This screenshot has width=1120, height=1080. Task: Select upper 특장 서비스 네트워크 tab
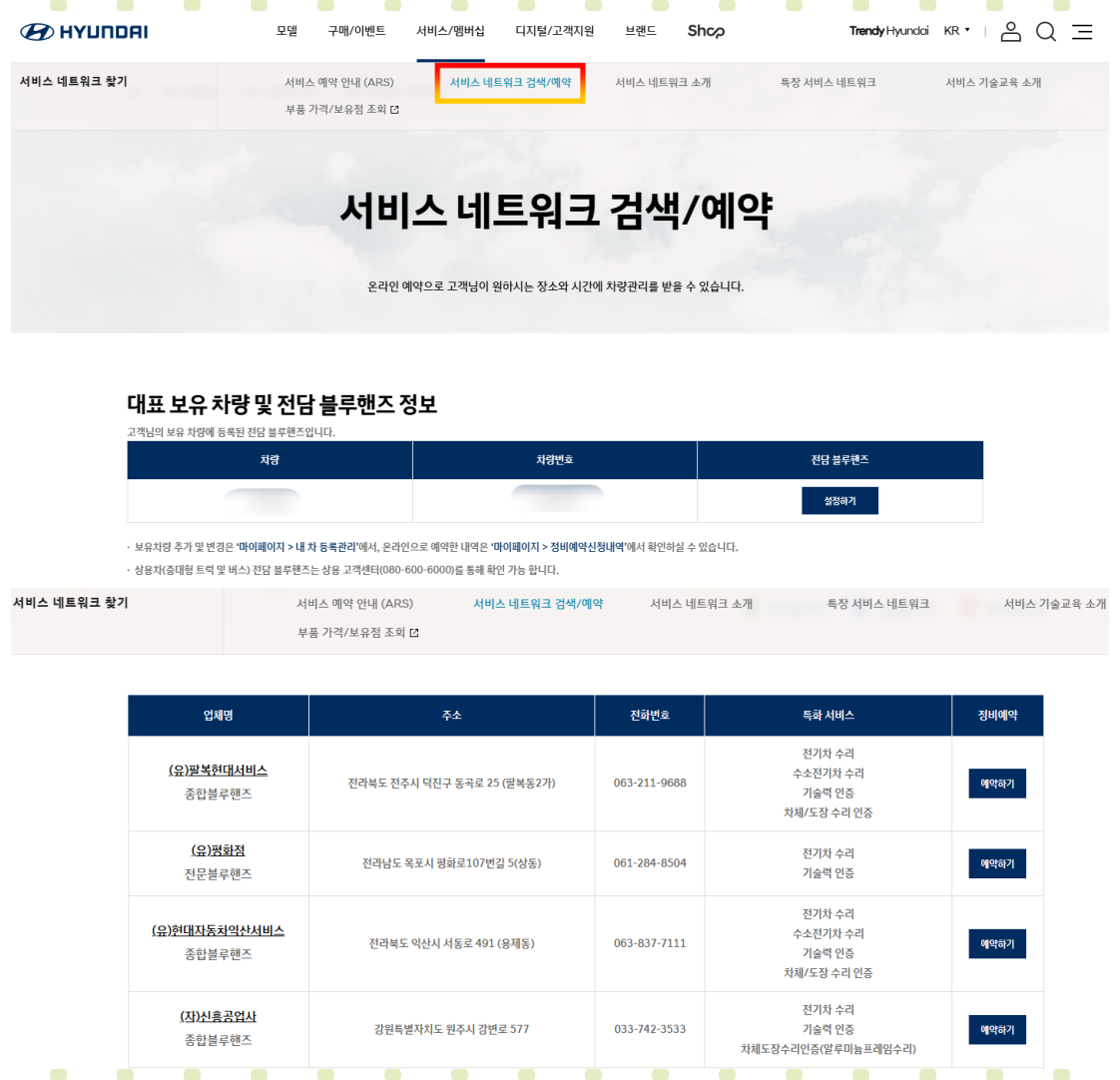click(828, 82)
